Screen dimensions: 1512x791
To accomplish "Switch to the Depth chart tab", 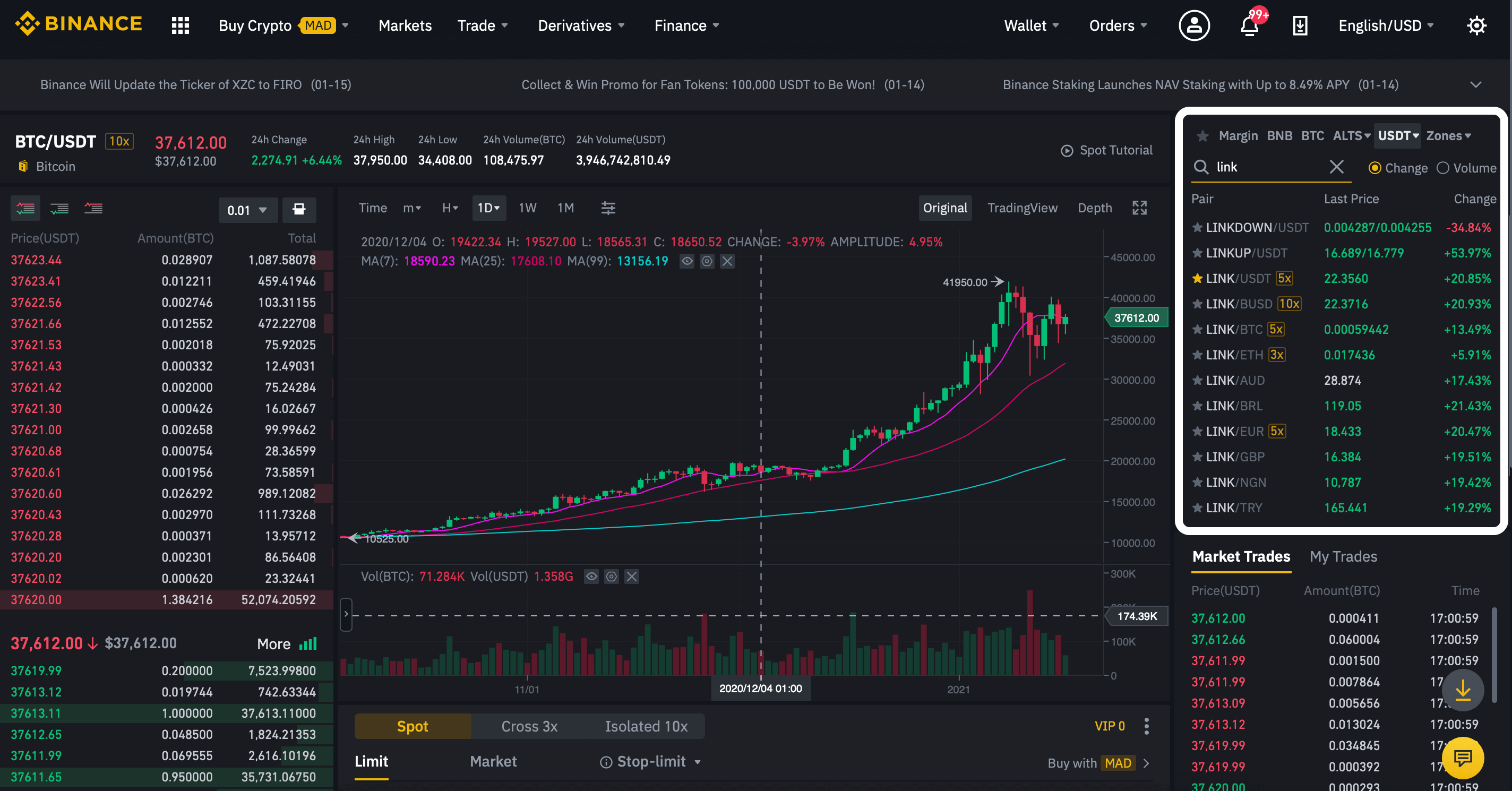I will pyautogui.click(x=1094, y=208).
